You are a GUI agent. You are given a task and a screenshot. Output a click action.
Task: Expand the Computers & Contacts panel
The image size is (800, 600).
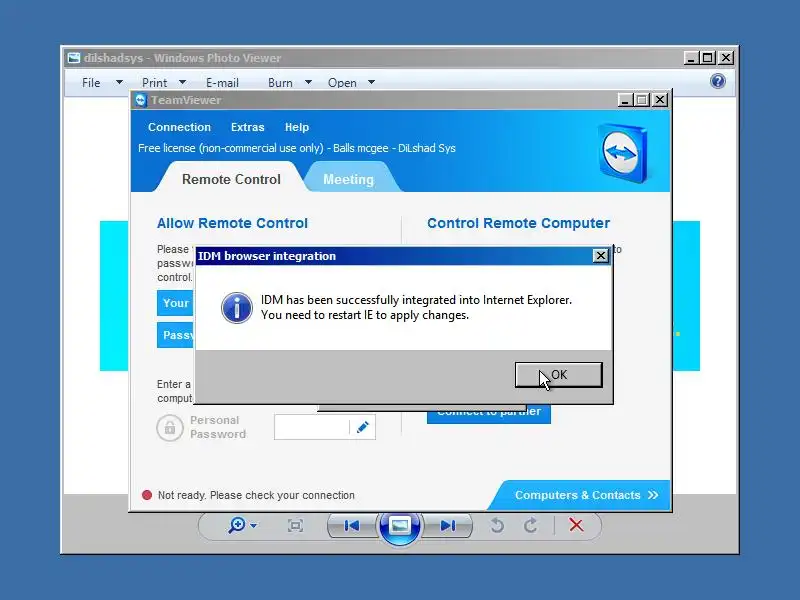586,495
